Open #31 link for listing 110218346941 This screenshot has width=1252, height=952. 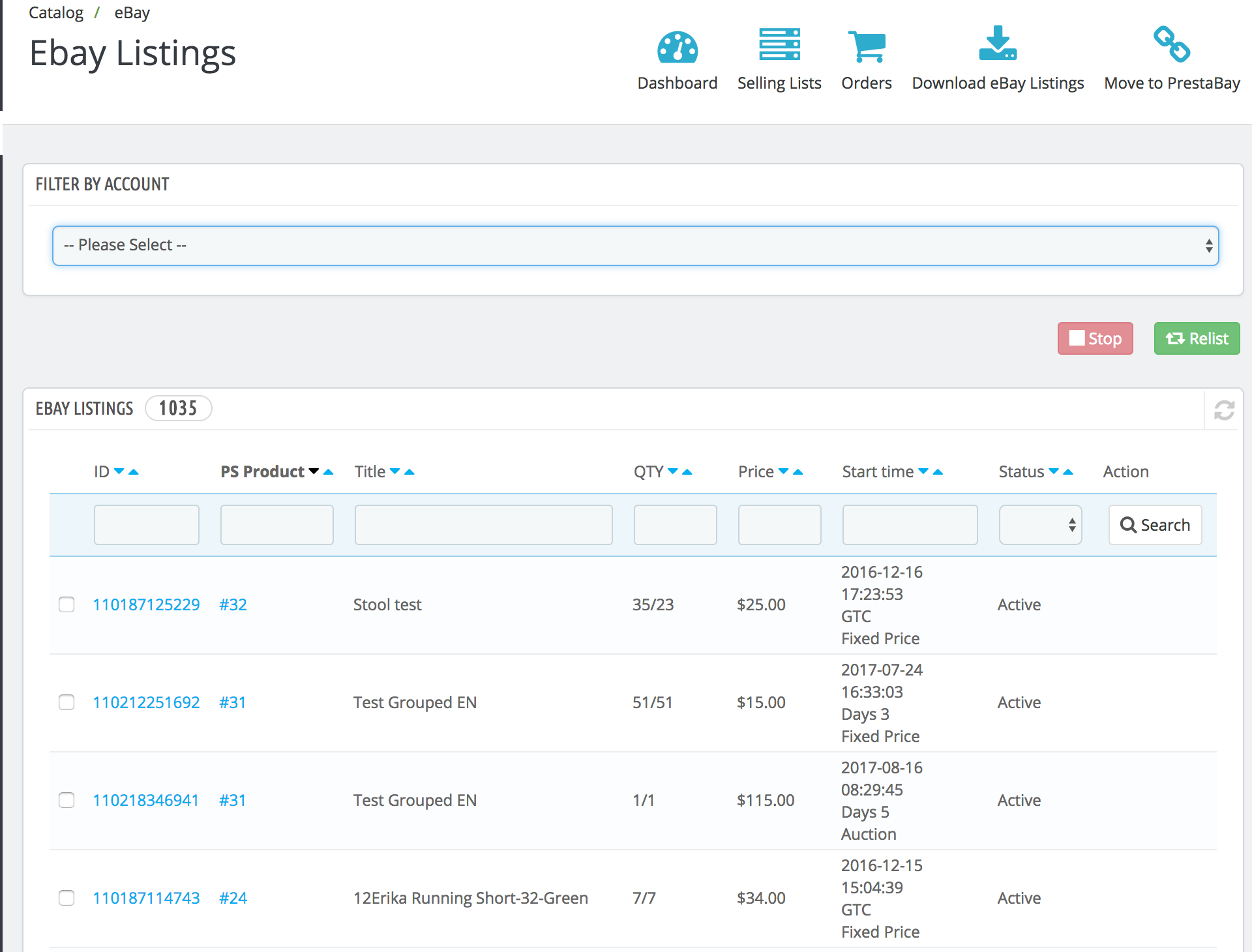tap(232, 800)
